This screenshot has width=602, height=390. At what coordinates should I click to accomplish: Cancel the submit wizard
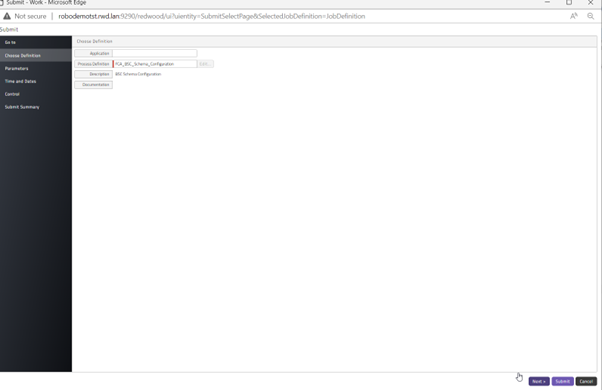tap(586, 381)
